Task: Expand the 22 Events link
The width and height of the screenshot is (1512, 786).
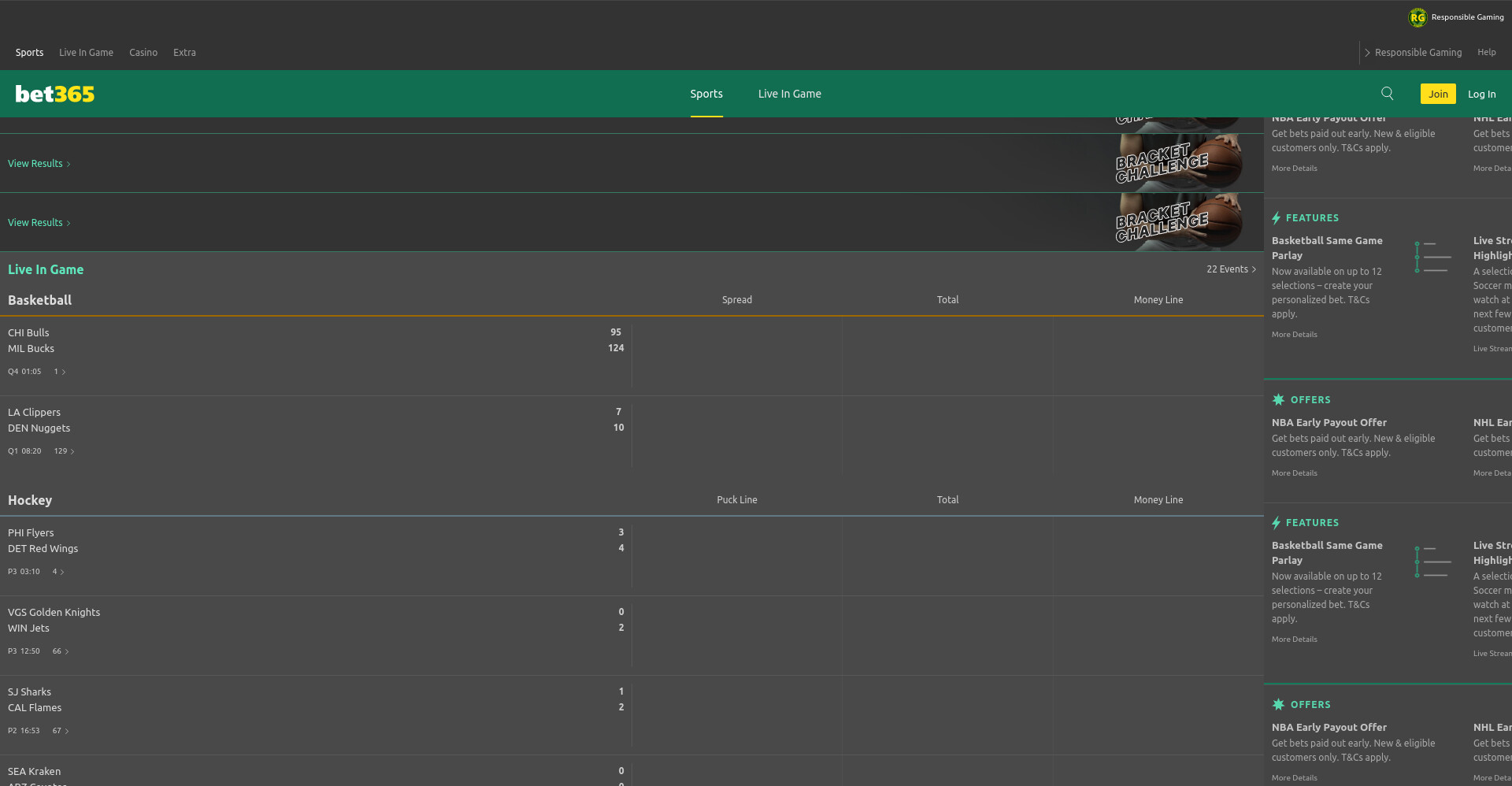Action: click(x=1231, y=269)
